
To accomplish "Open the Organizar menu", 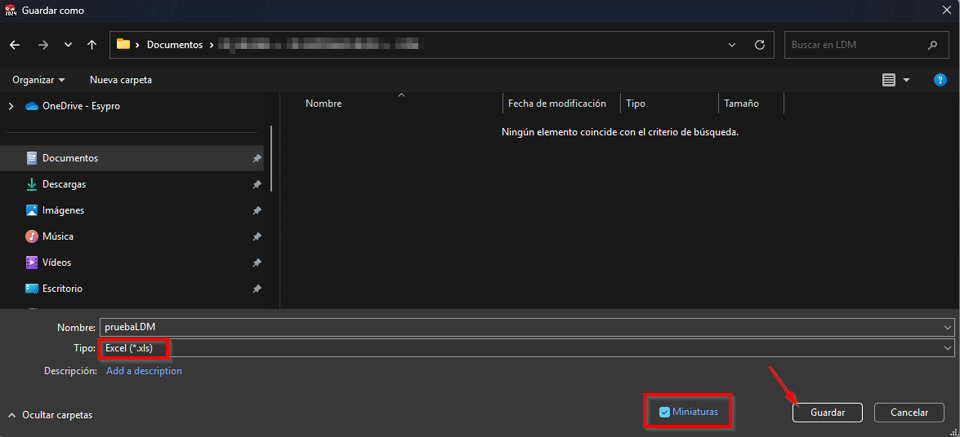I will [x=38, y=80].
